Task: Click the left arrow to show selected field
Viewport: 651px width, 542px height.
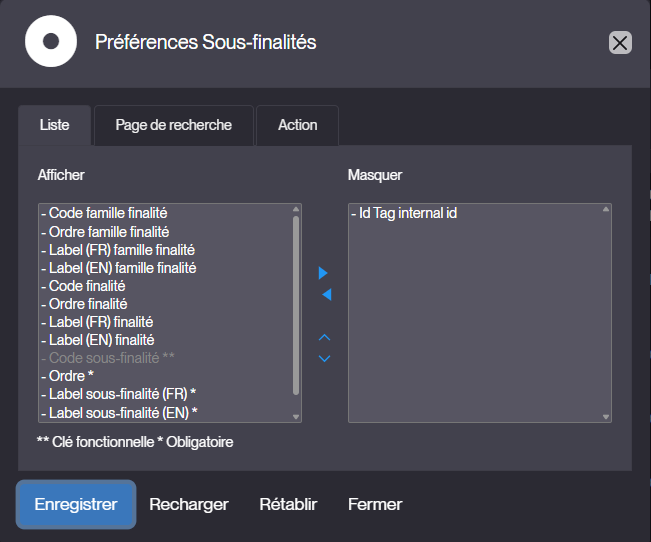Action: 326,294
